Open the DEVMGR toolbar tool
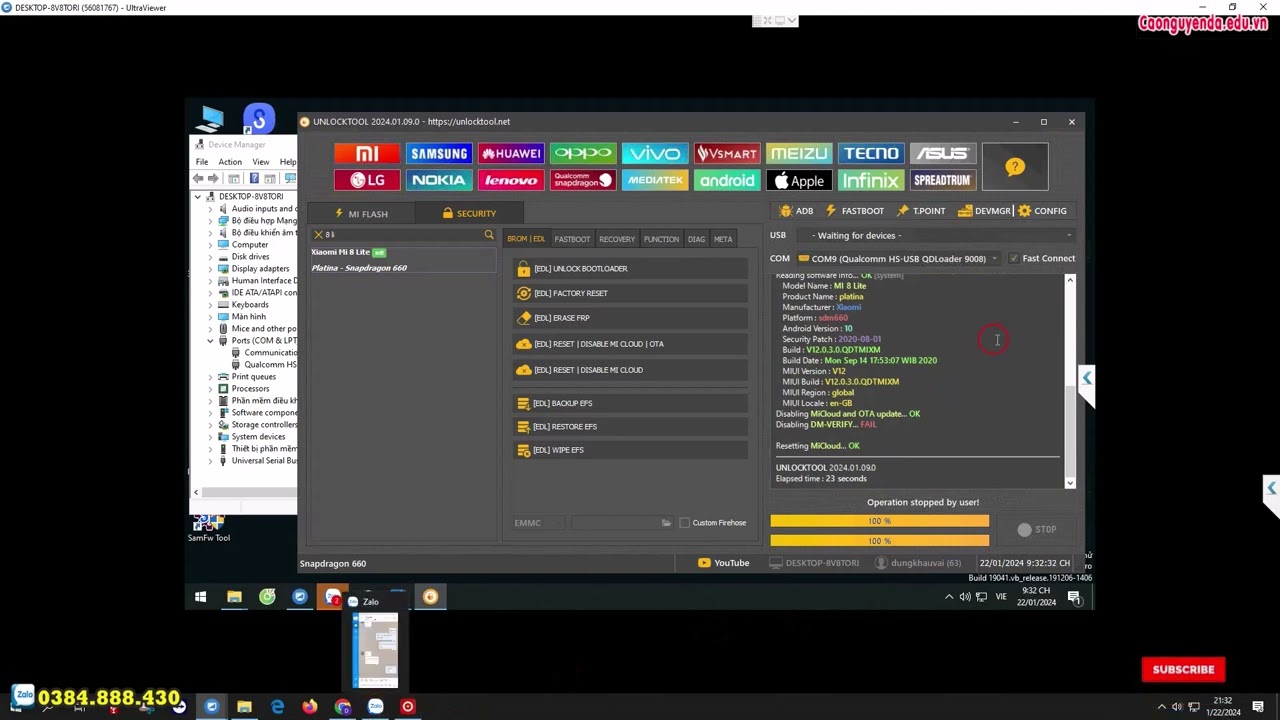1280x720 pixels. (985, 211)
